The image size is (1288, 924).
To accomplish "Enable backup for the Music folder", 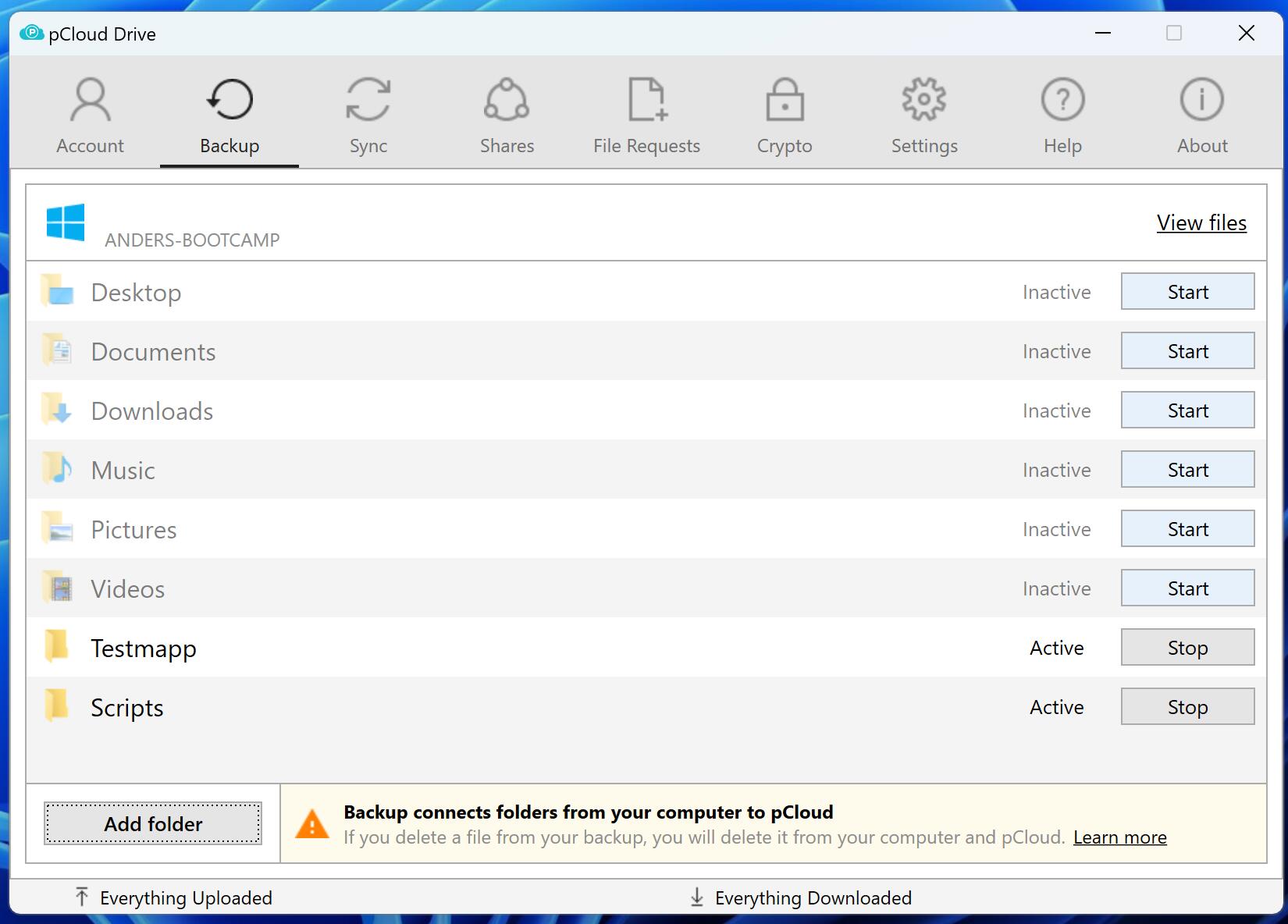I will coord(1187,470).
